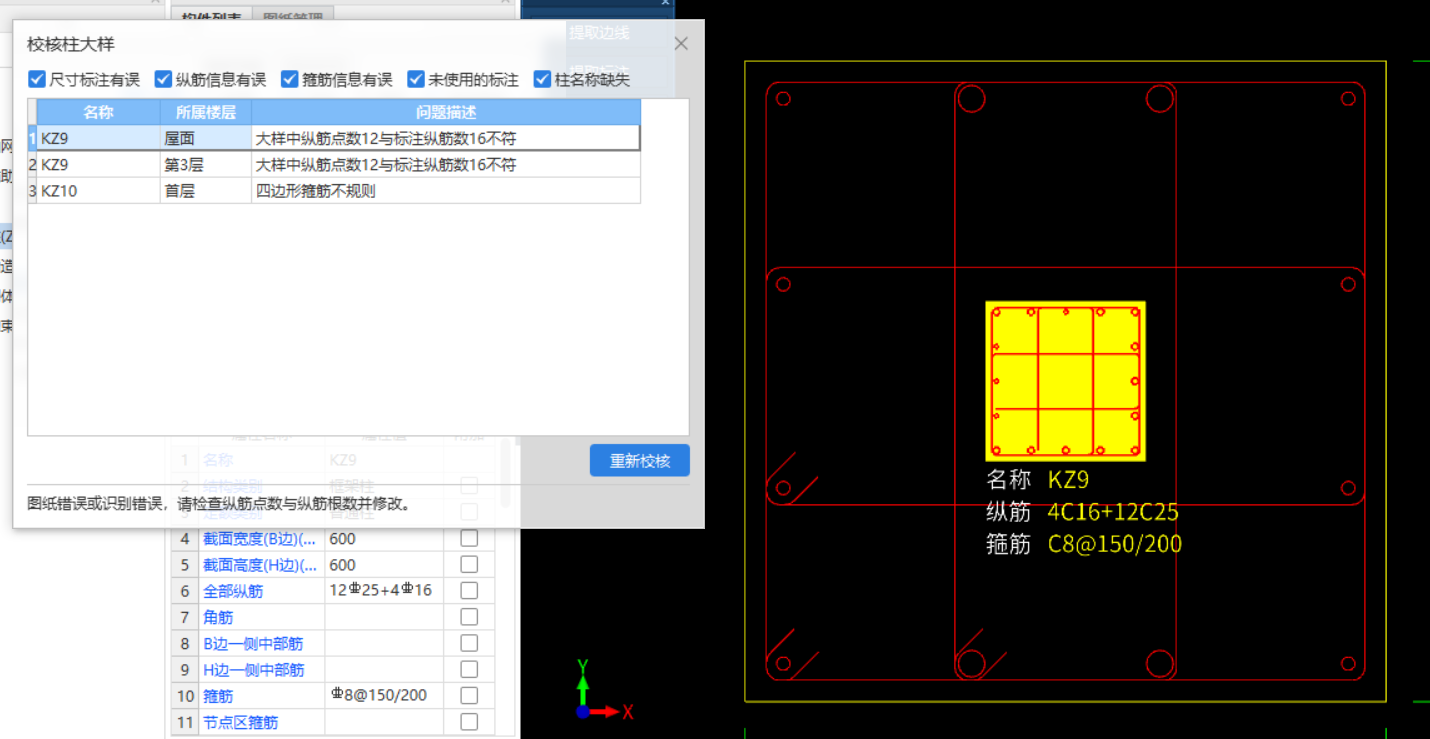Click the 4C16+12C25 rebar annotation
Image resolution: width=1430 pixels, height=739 pixels.
[1113, 512]
